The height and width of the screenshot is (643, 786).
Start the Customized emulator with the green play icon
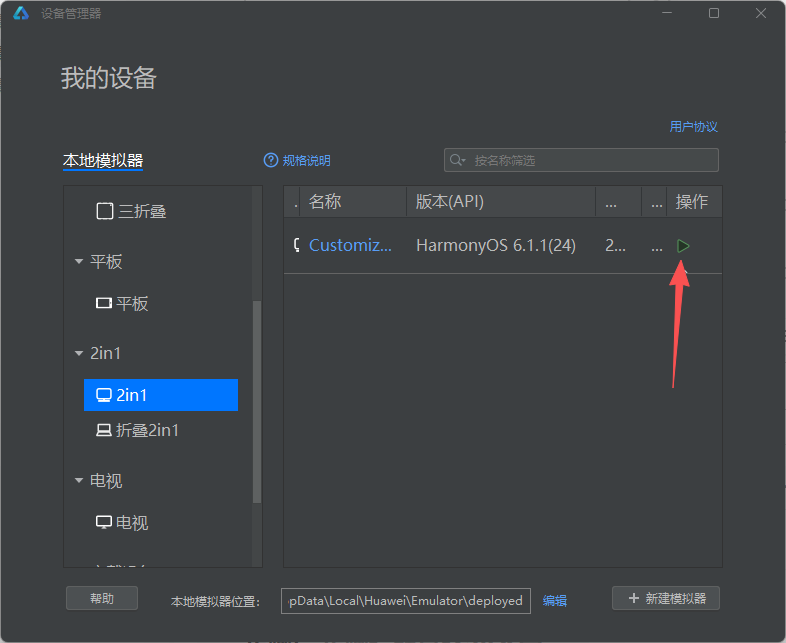pyautogui.click(x=683, y=246)
